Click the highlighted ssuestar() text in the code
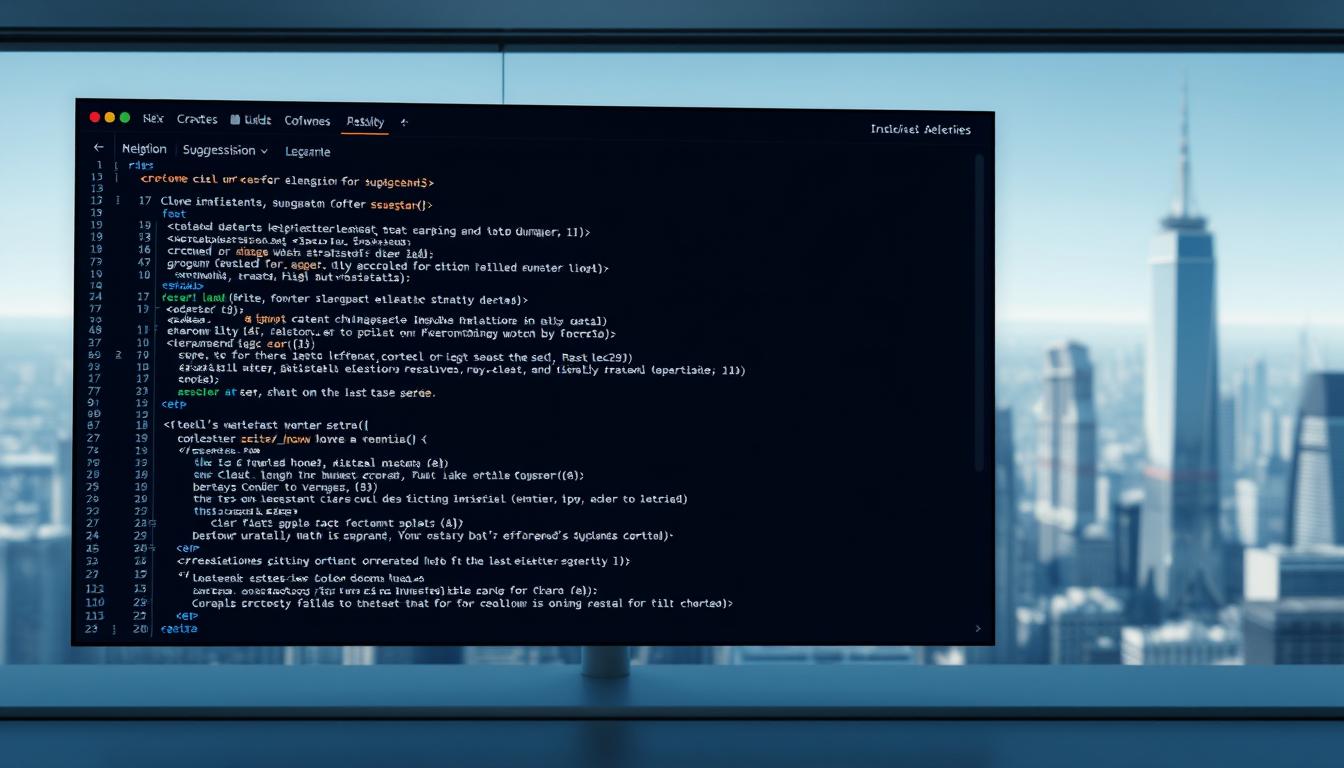Screen dimensions: 1344x768 click(x=400, y=204)
